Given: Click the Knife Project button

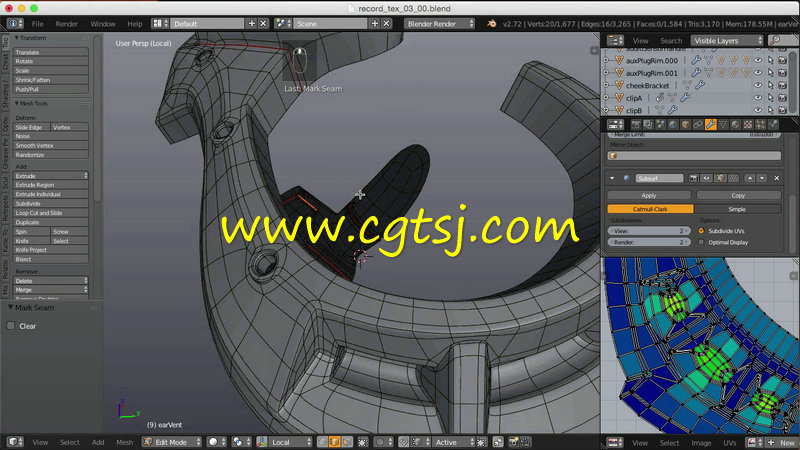Looking at the screenshot, I should click(x=51, y=250).
